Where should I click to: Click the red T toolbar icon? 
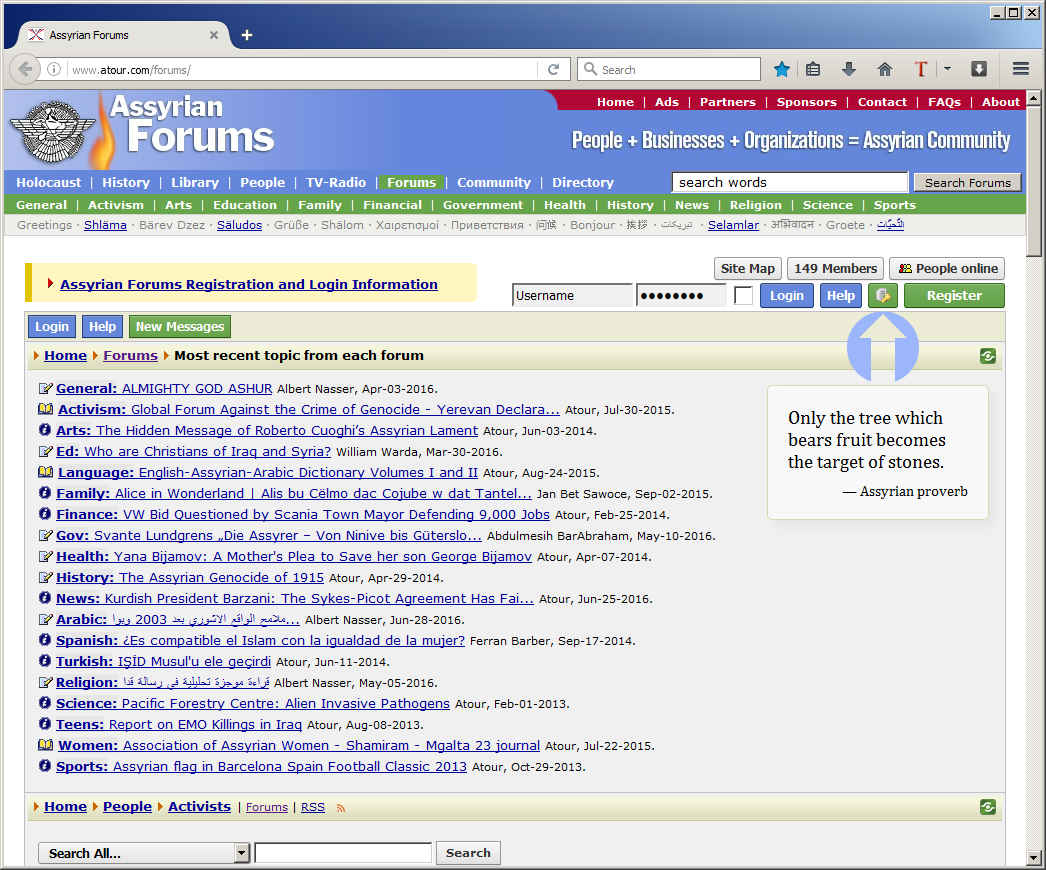[x=921, y=69]
